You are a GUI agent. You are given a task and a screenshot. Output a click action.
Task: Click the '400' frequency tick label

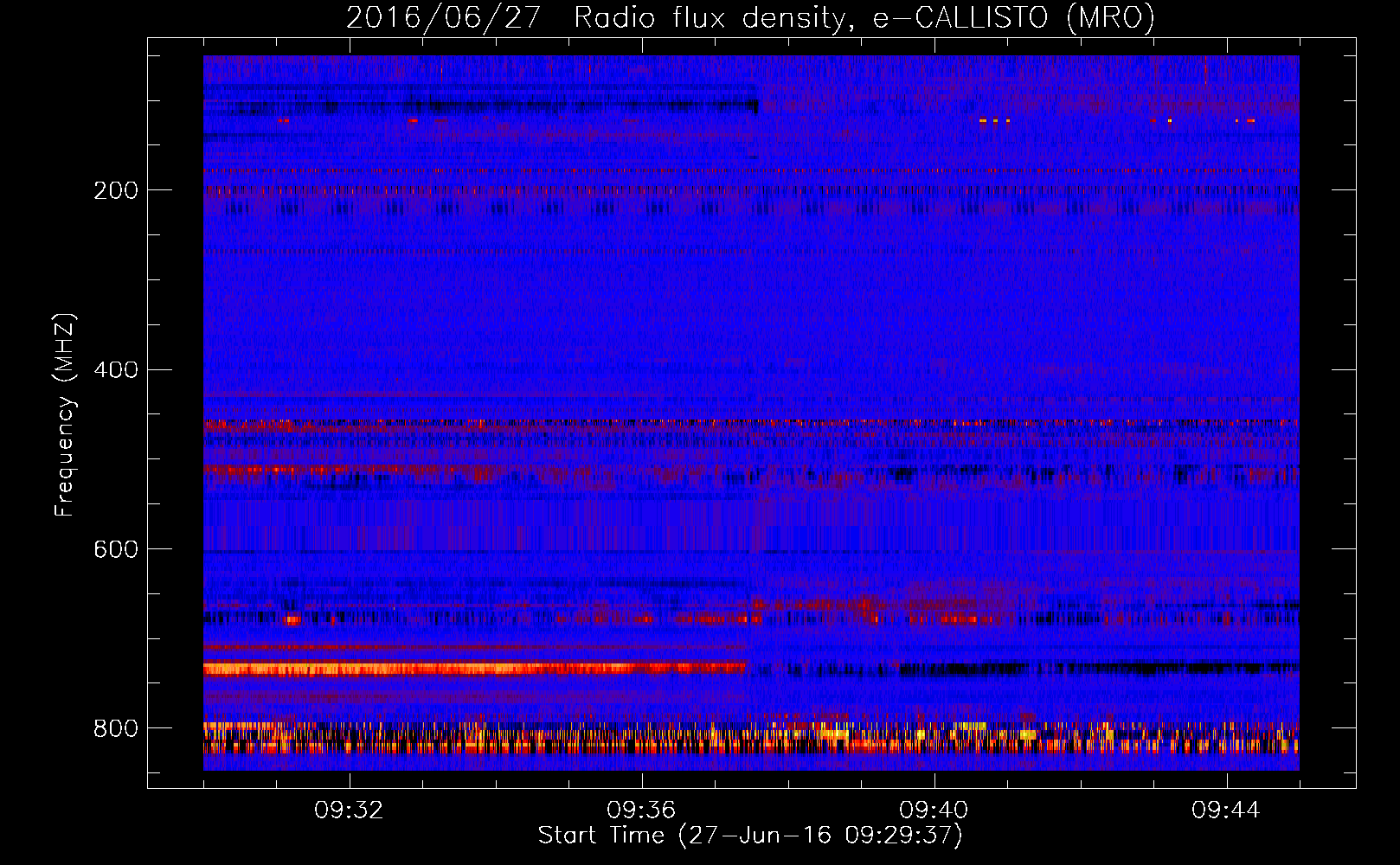pos(115,370)
